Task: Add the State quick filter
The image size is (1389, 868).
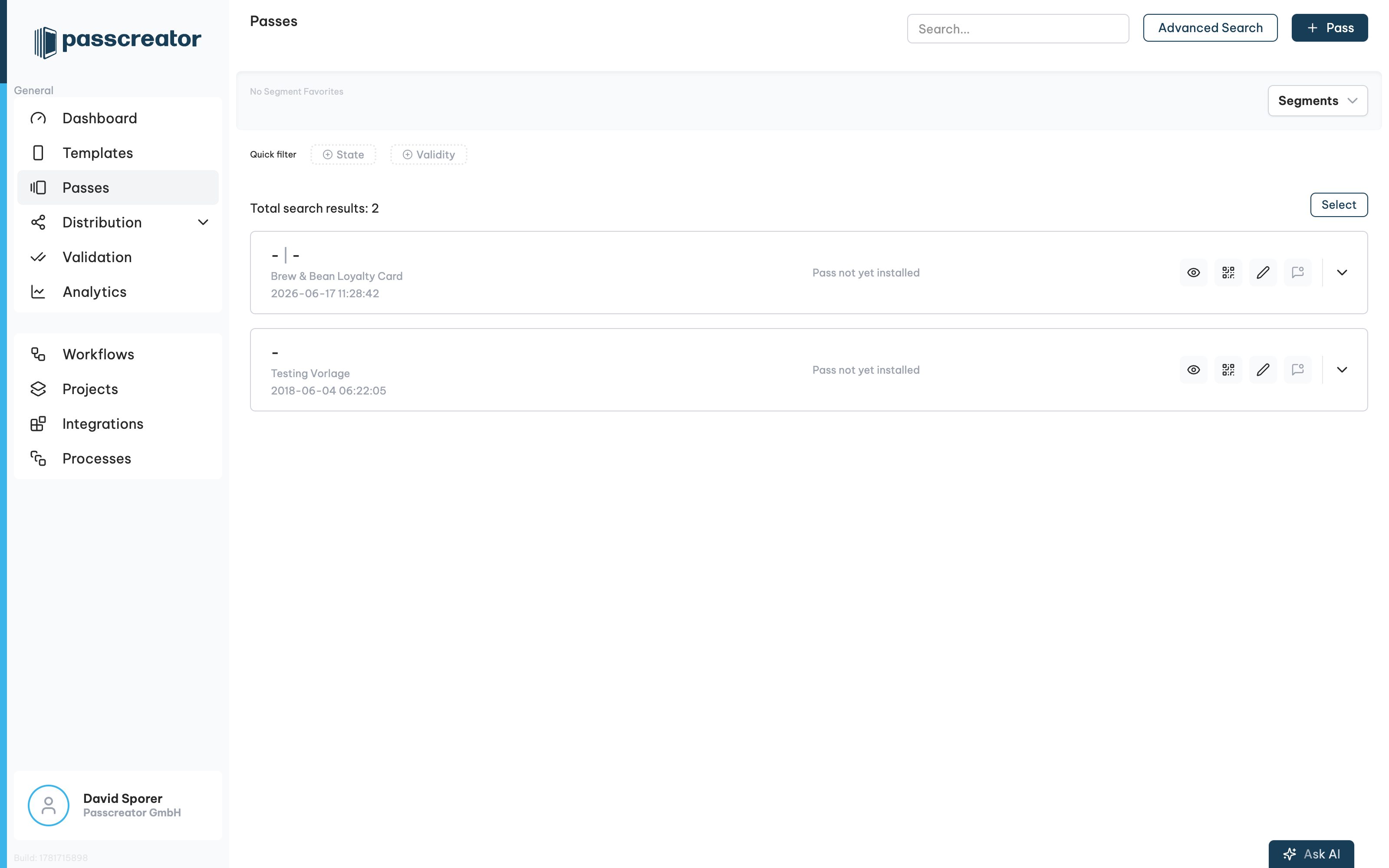Action: [x=343, y=155]
